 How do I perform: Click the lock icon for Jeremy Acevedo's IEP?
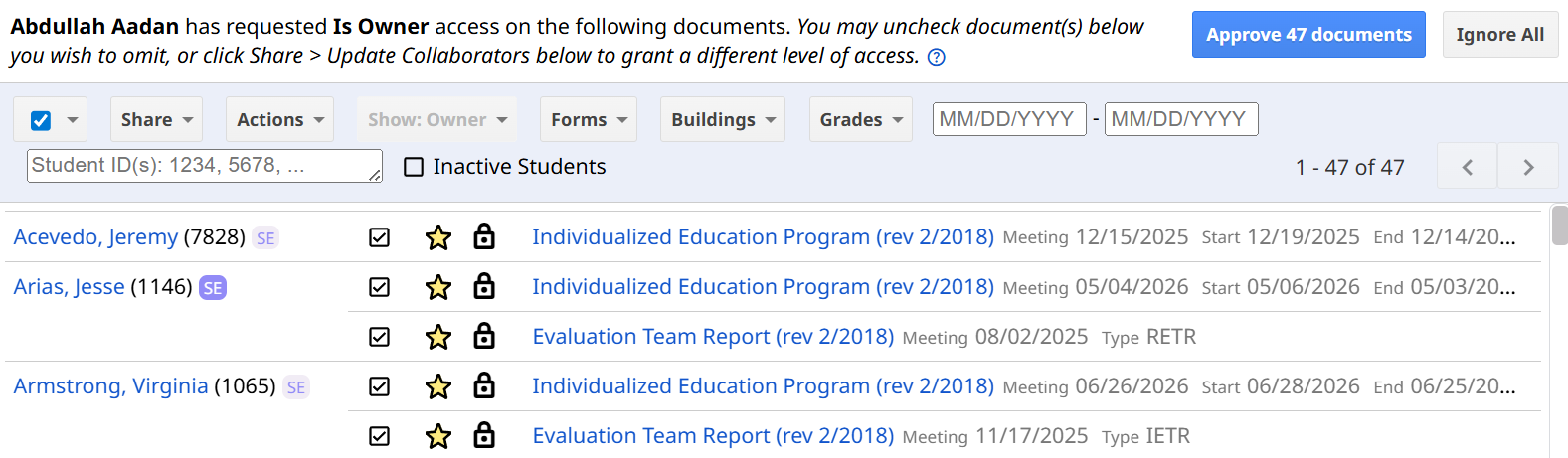coord(484,236)
